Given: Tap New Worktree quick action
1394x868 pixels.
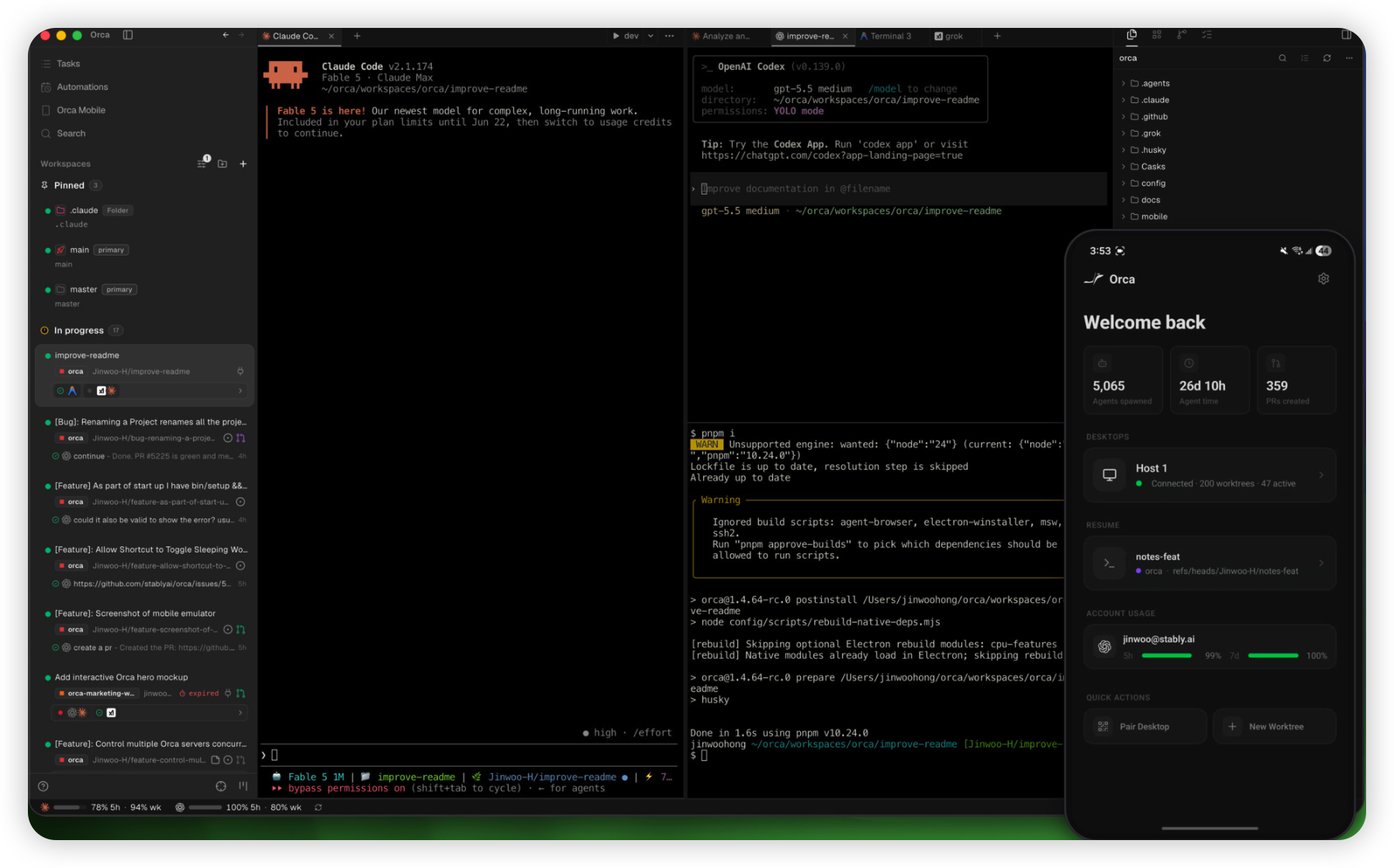Looking at the screenshot, I should [1275, 726].
